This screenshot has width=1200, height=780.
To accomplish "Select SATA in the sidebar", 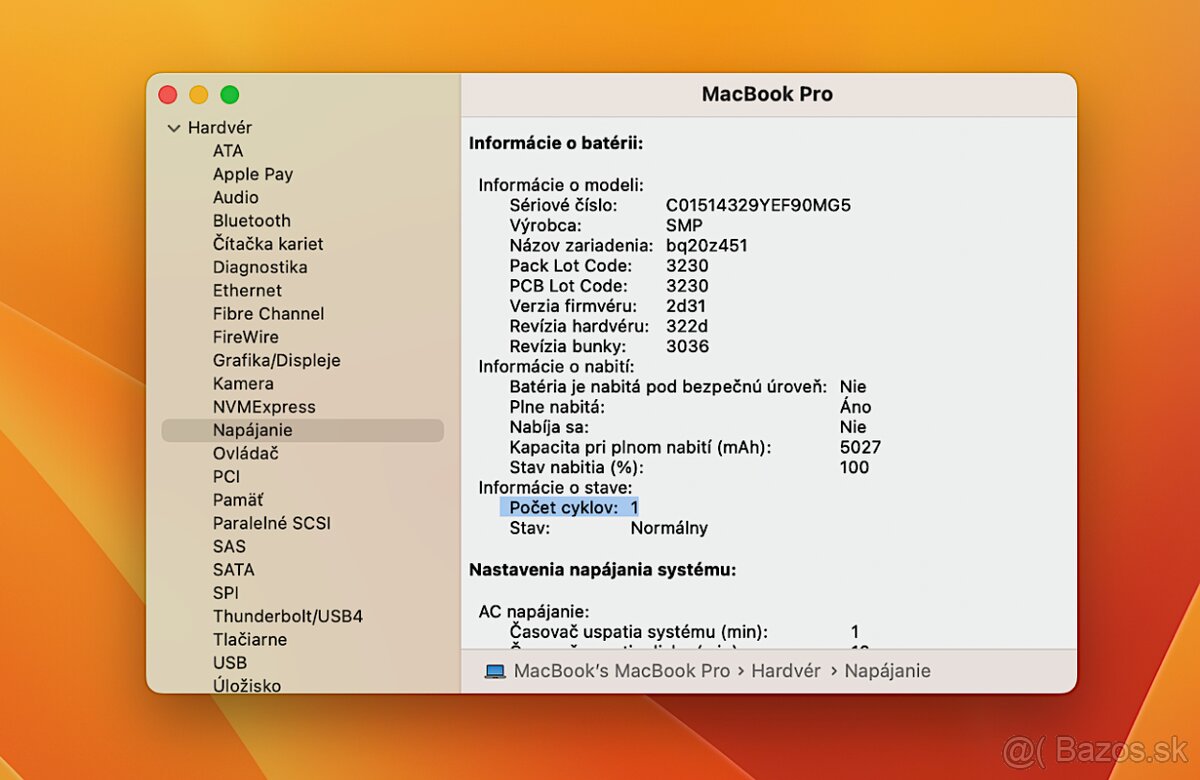I will point(234,569).
